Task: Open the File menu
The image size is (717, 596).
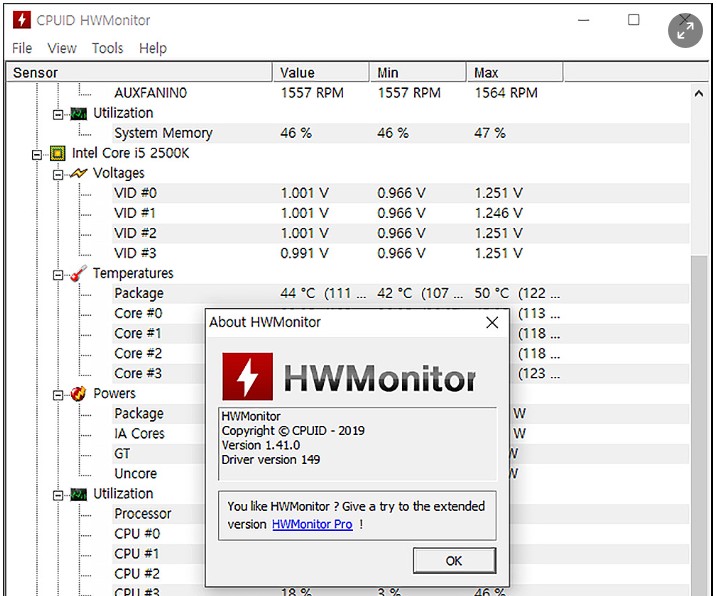Action: tap(22, 48)
